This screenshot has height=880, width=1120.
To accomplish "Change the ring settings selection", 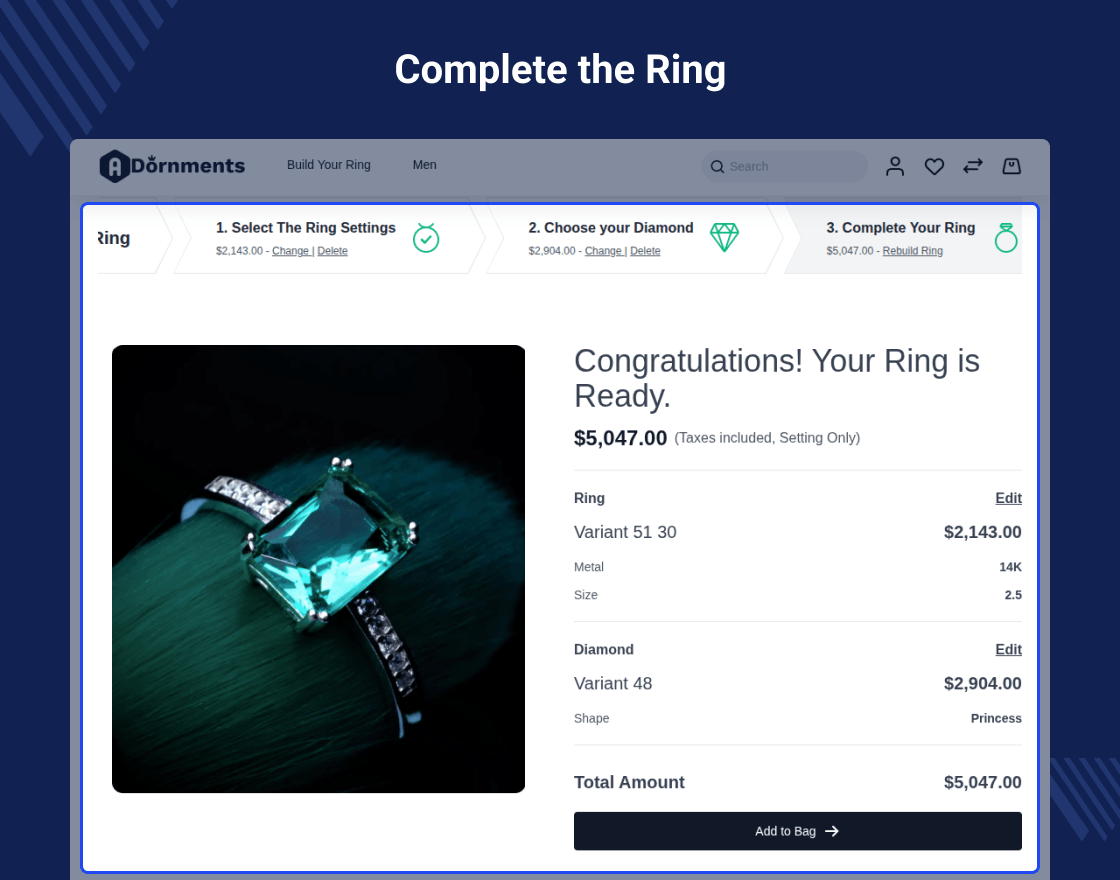I will coord(291,251).
